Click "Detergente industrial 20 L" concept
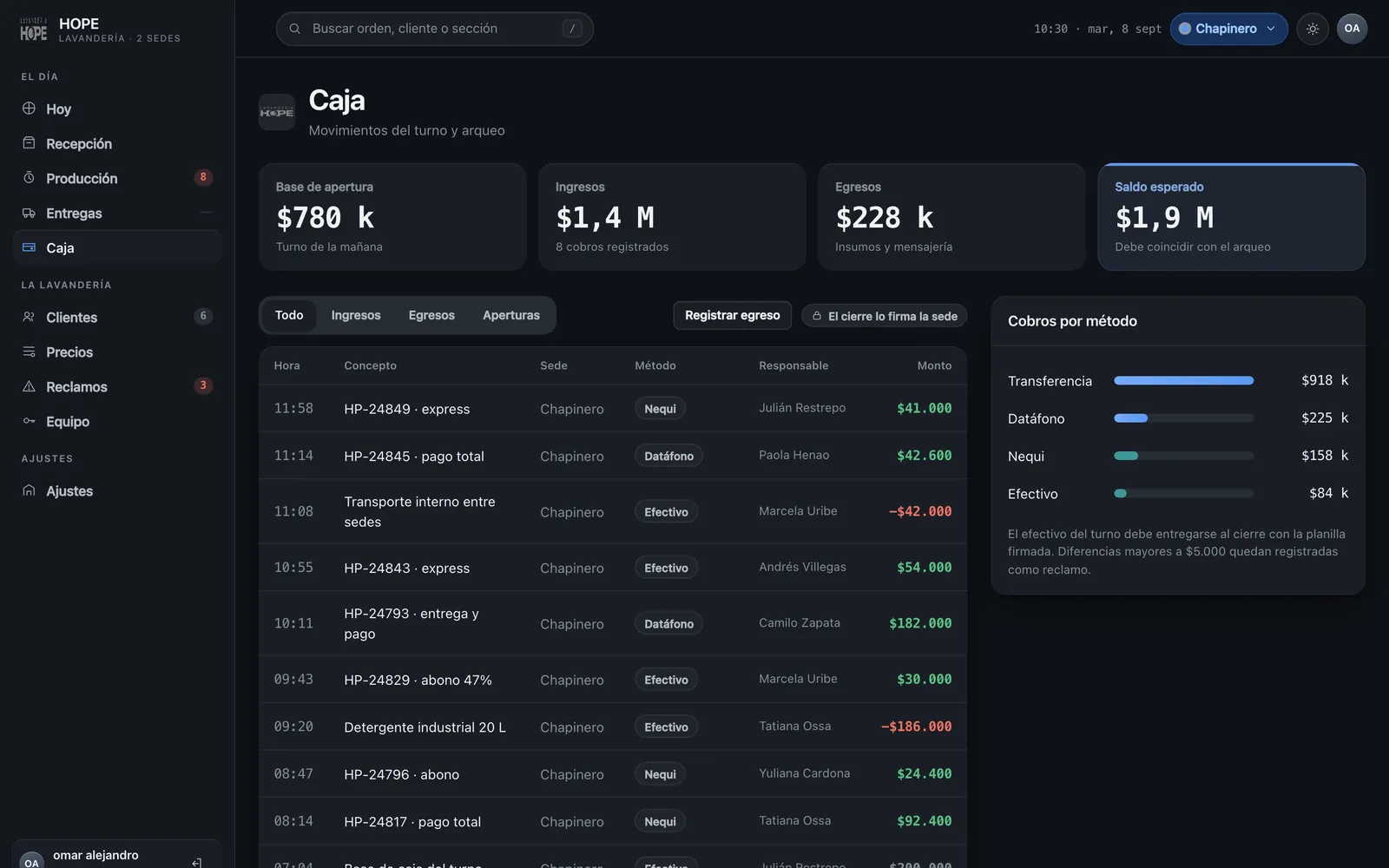 (425, 727)
